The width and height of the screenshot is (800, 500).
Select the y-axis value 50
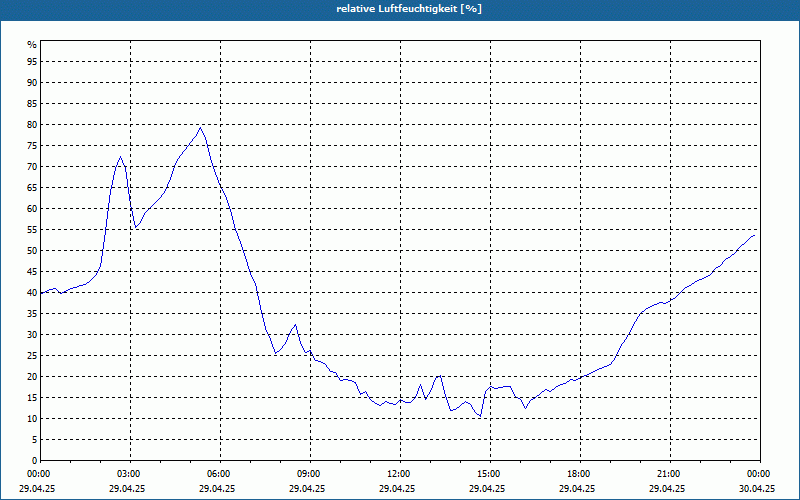tap(32, 251)
